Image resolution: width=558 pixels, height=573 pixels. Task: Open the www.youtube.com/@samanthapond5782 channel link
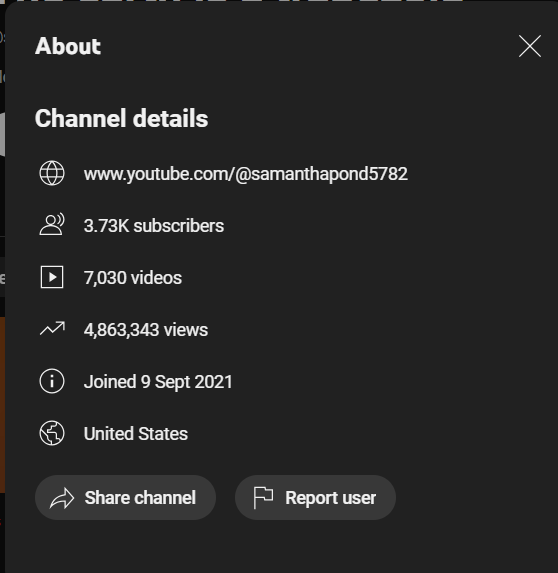click(x=246, y=174)
